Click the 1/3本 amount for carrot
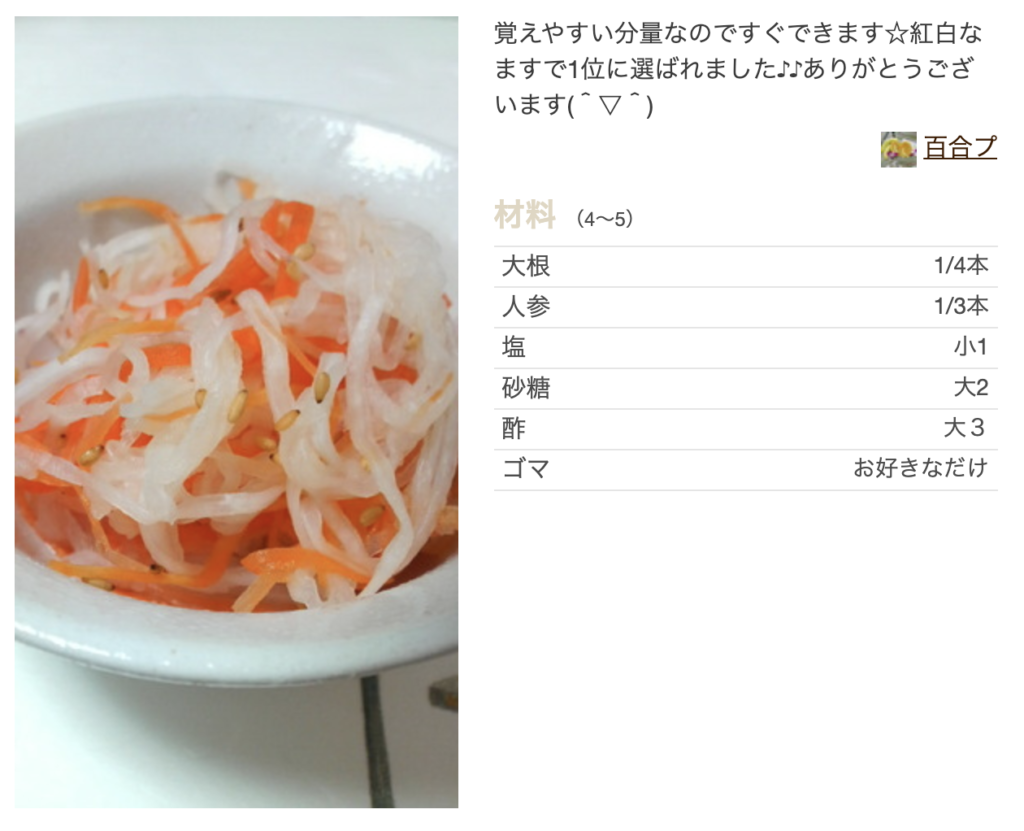This screenshot has width=1024, height=831. [961, 306]
